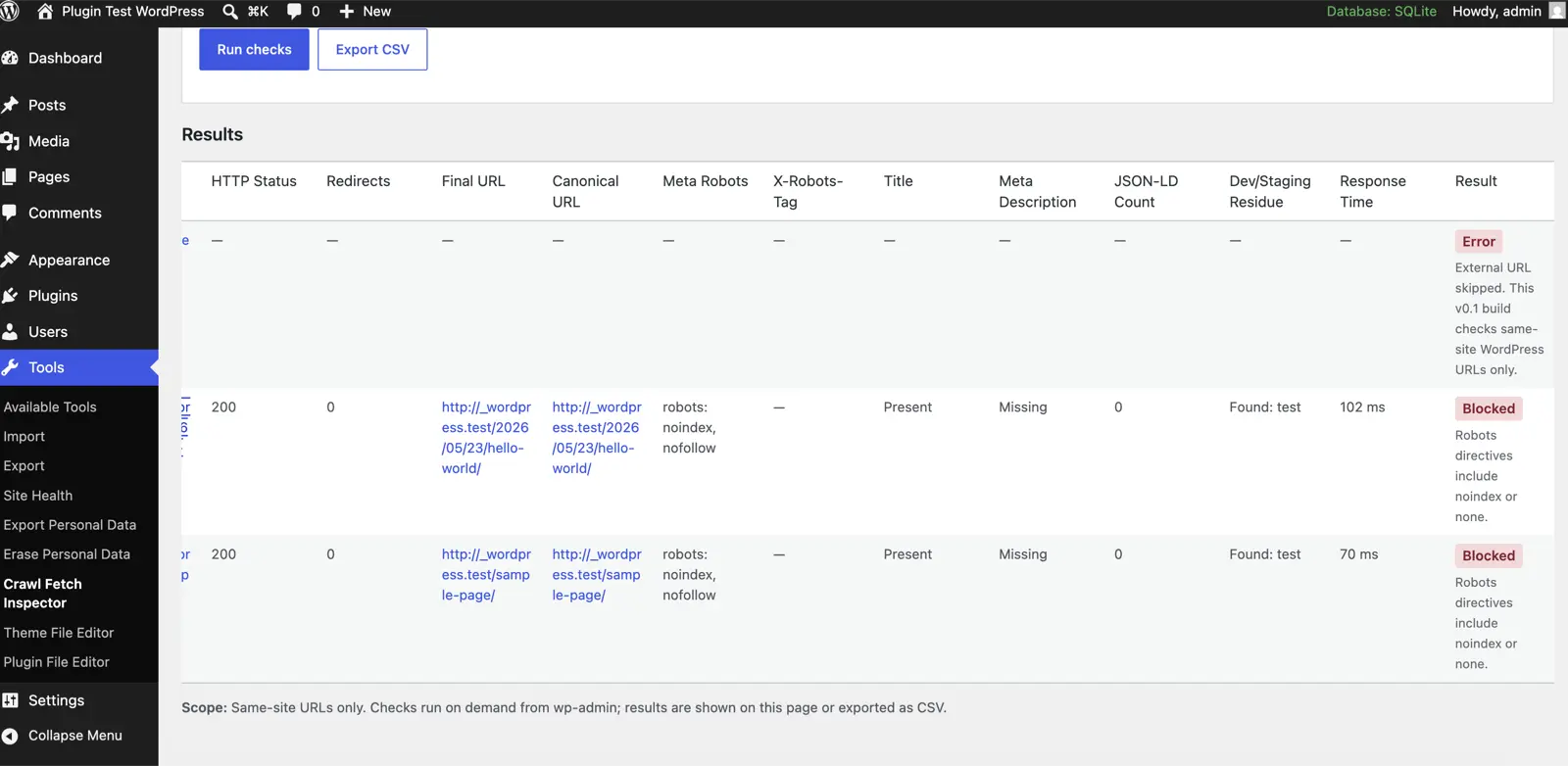This screenshot has height=766, width=1568.
Task: Click the New link in admin bar
Action: (377, 12)
